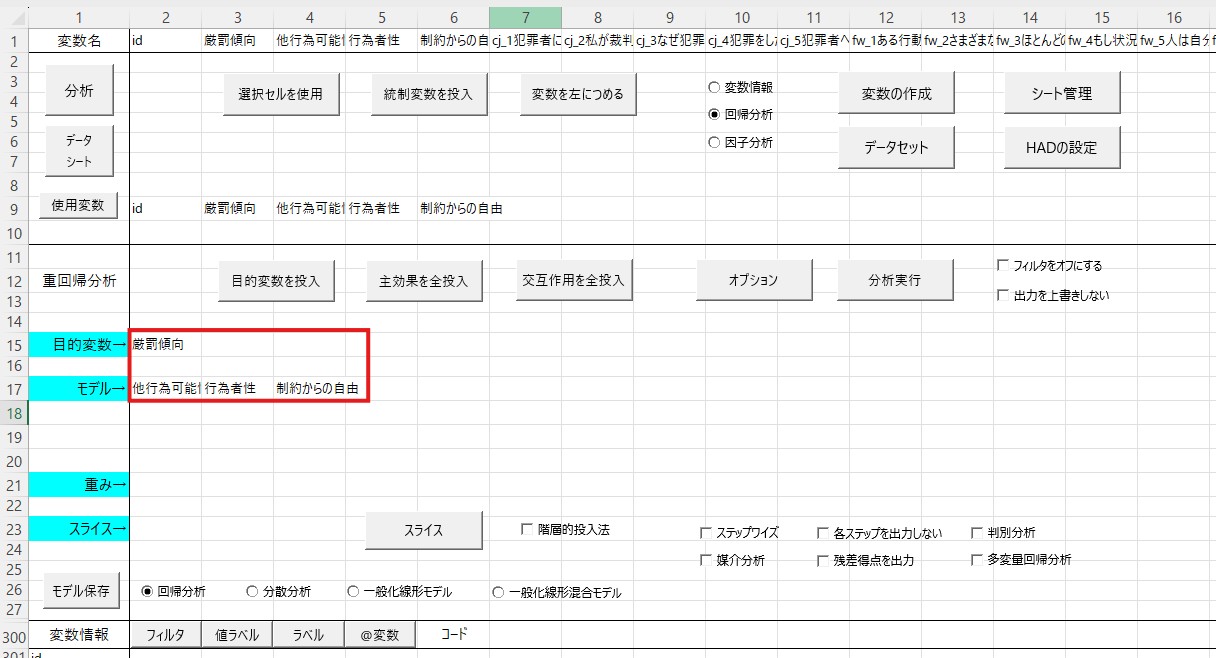
Task: Switch to the 値ラベル tab
Action: tap(237, 634)
